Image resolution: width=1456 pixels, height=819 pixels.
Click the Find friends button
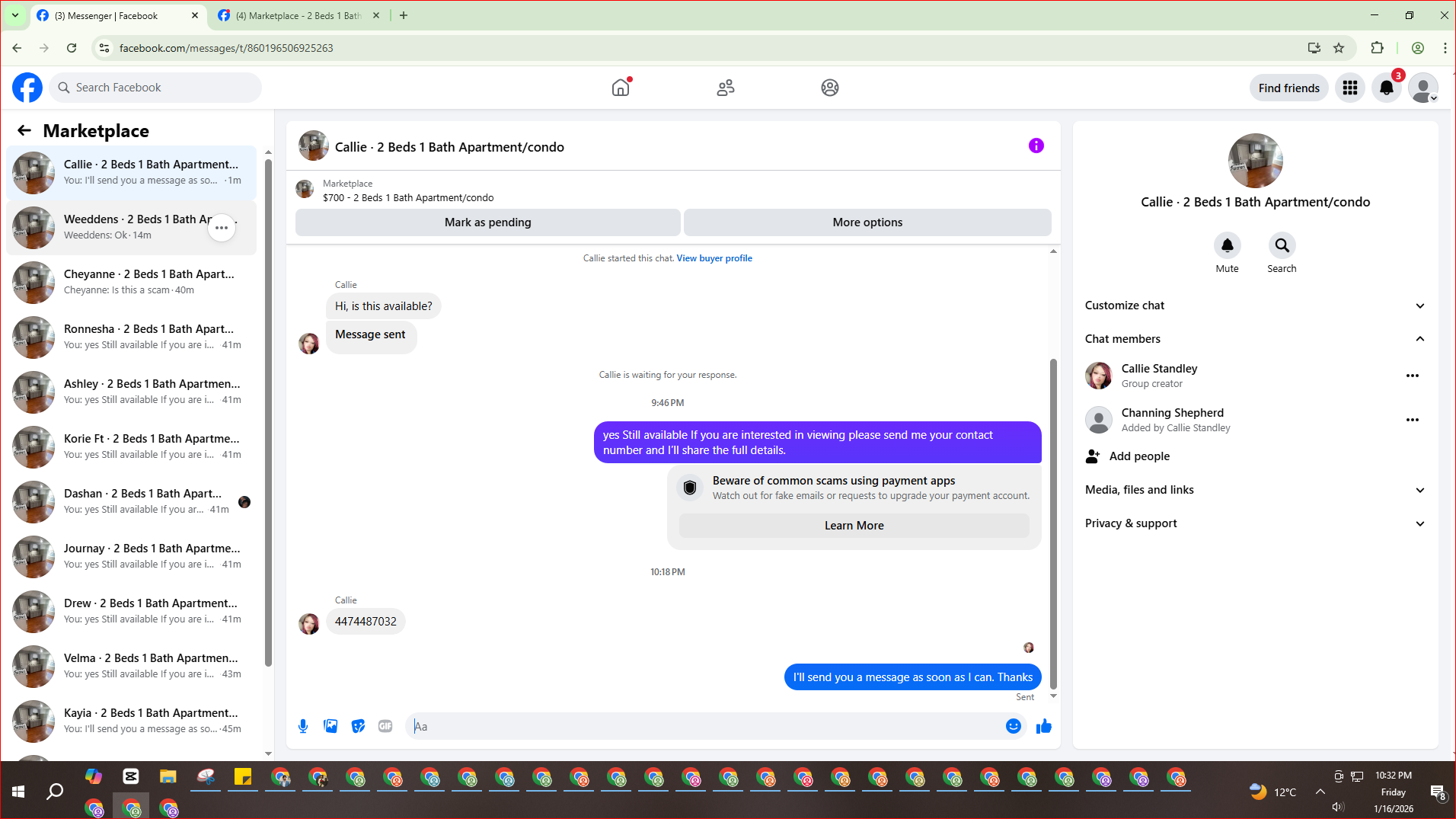click(x=1288, y=88)
